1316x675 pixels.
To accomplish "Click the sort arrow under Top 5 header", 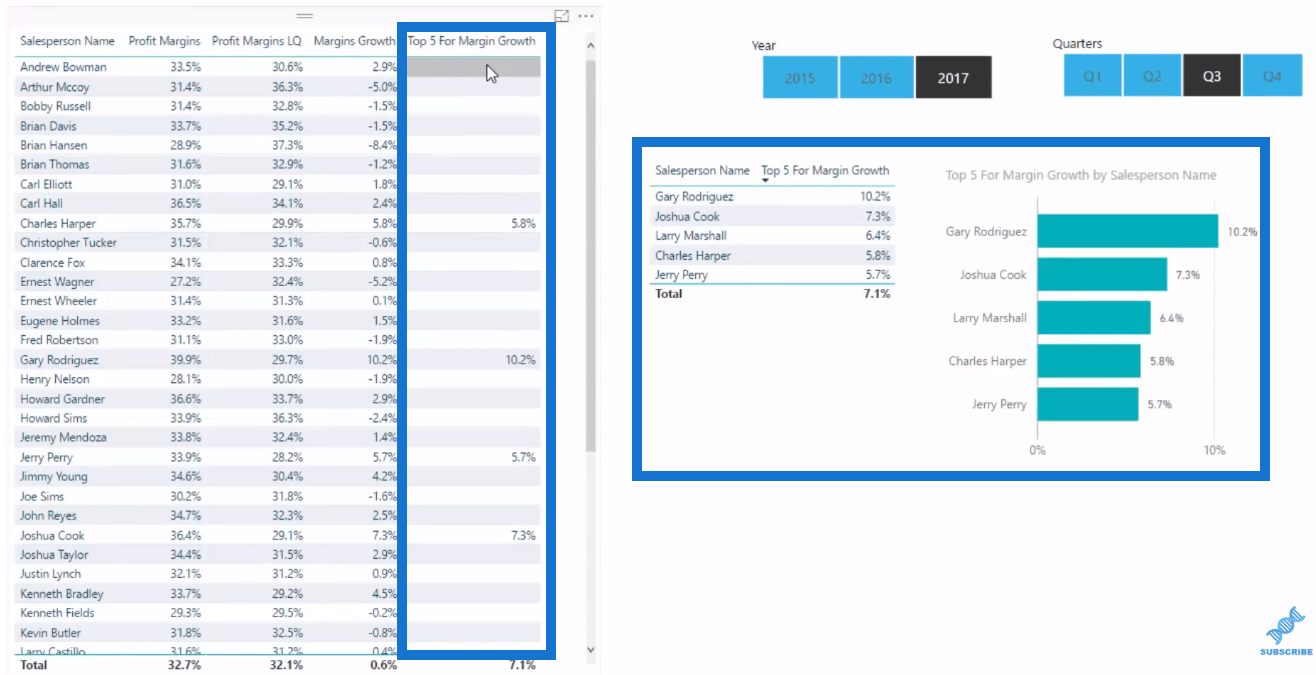I will click(x=765, y=181).
